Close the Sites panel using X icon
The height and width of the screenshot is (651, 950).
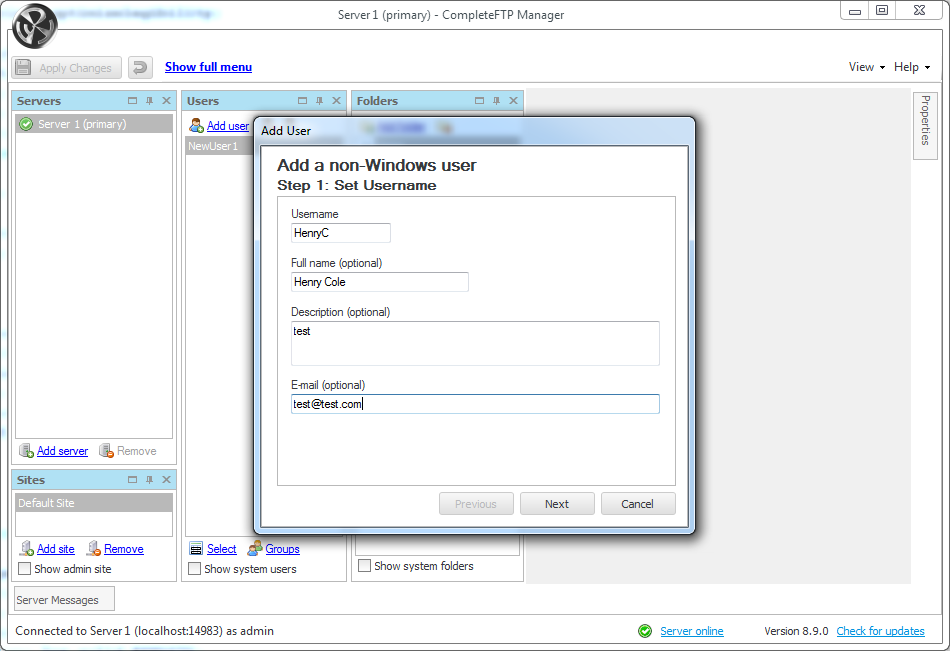coord(166,480)
